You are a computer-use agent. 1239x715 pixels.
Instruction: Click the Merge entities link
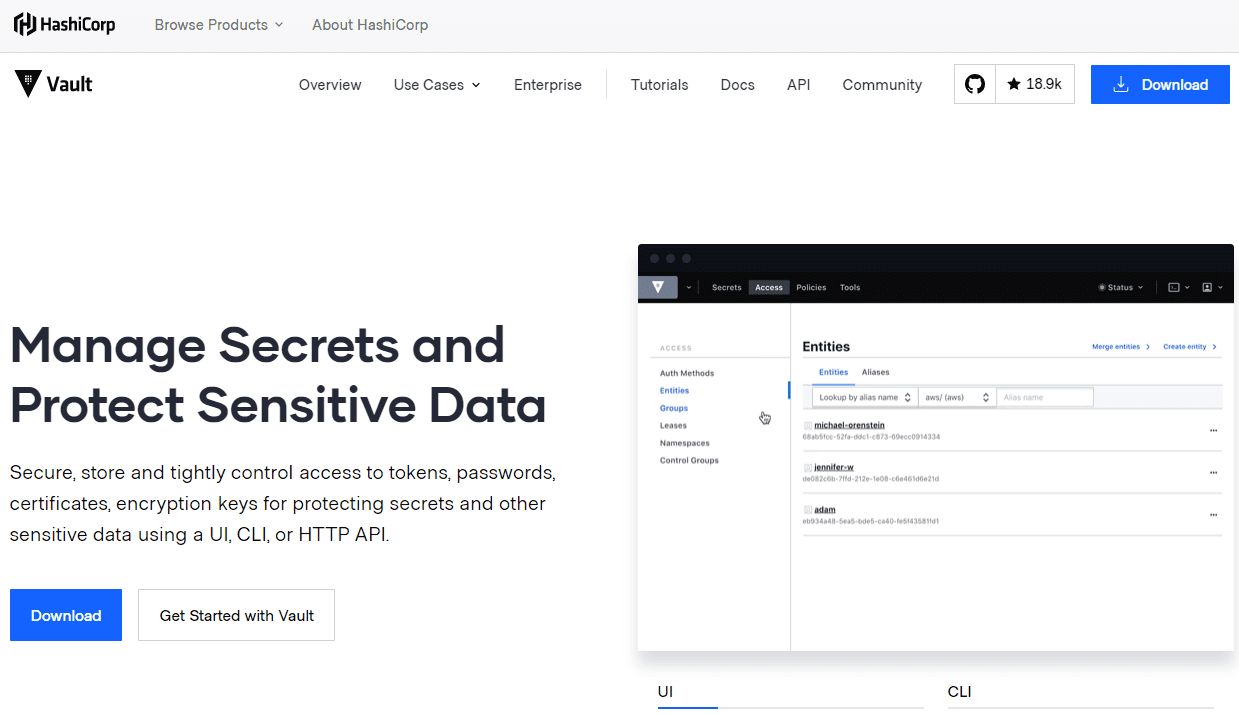point(1120,347)
